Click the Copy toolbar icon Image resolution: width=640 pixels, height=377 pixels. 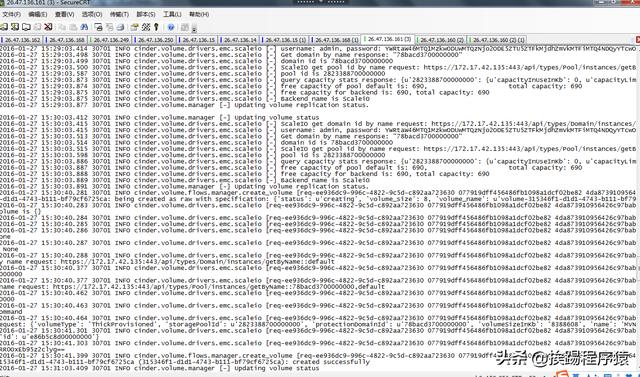click(x=62, y=27)
